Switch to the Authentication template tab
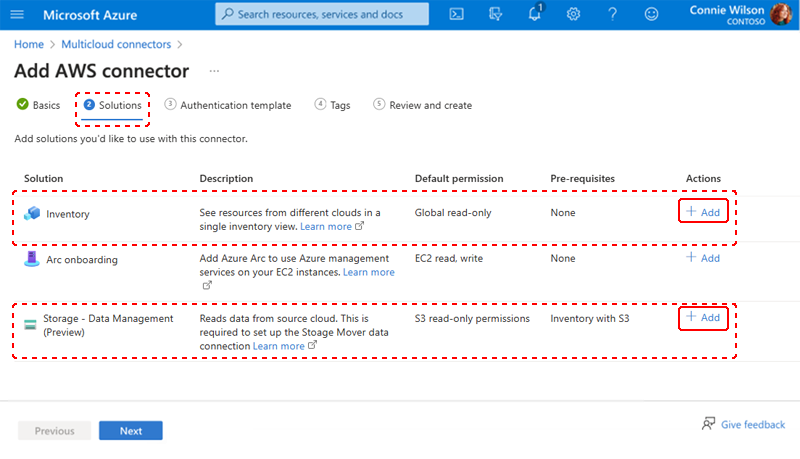Image resolution: width=800 pixels, height=459 pixels. coord(228,105)
